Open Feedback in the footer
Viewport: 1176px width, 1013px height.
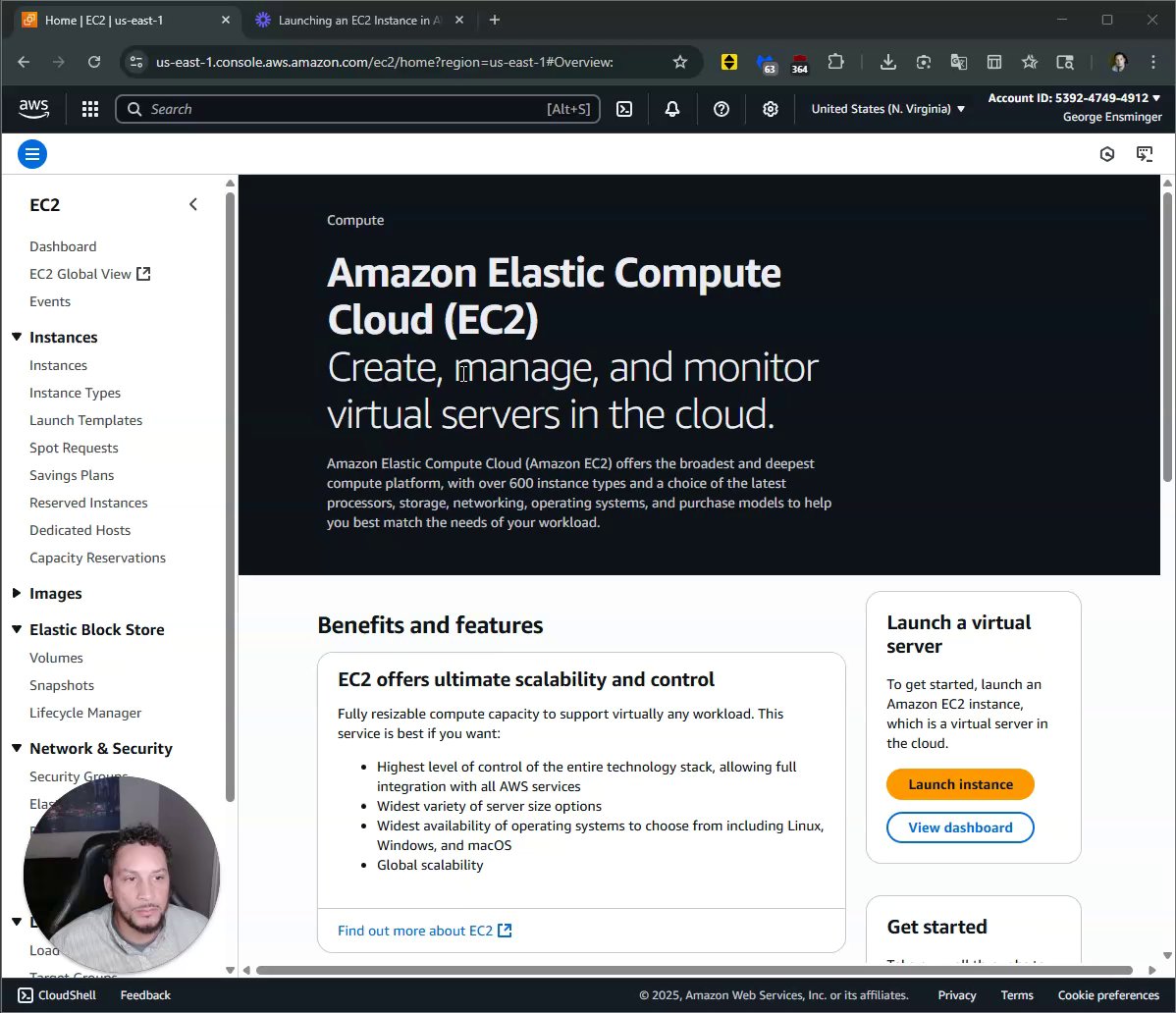pos(145,995)
